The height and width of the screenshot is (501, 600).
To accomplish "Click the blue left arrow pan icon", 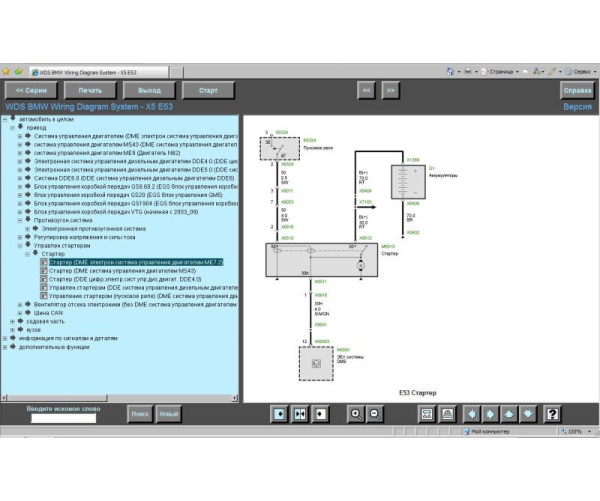I will click(473, 413).
